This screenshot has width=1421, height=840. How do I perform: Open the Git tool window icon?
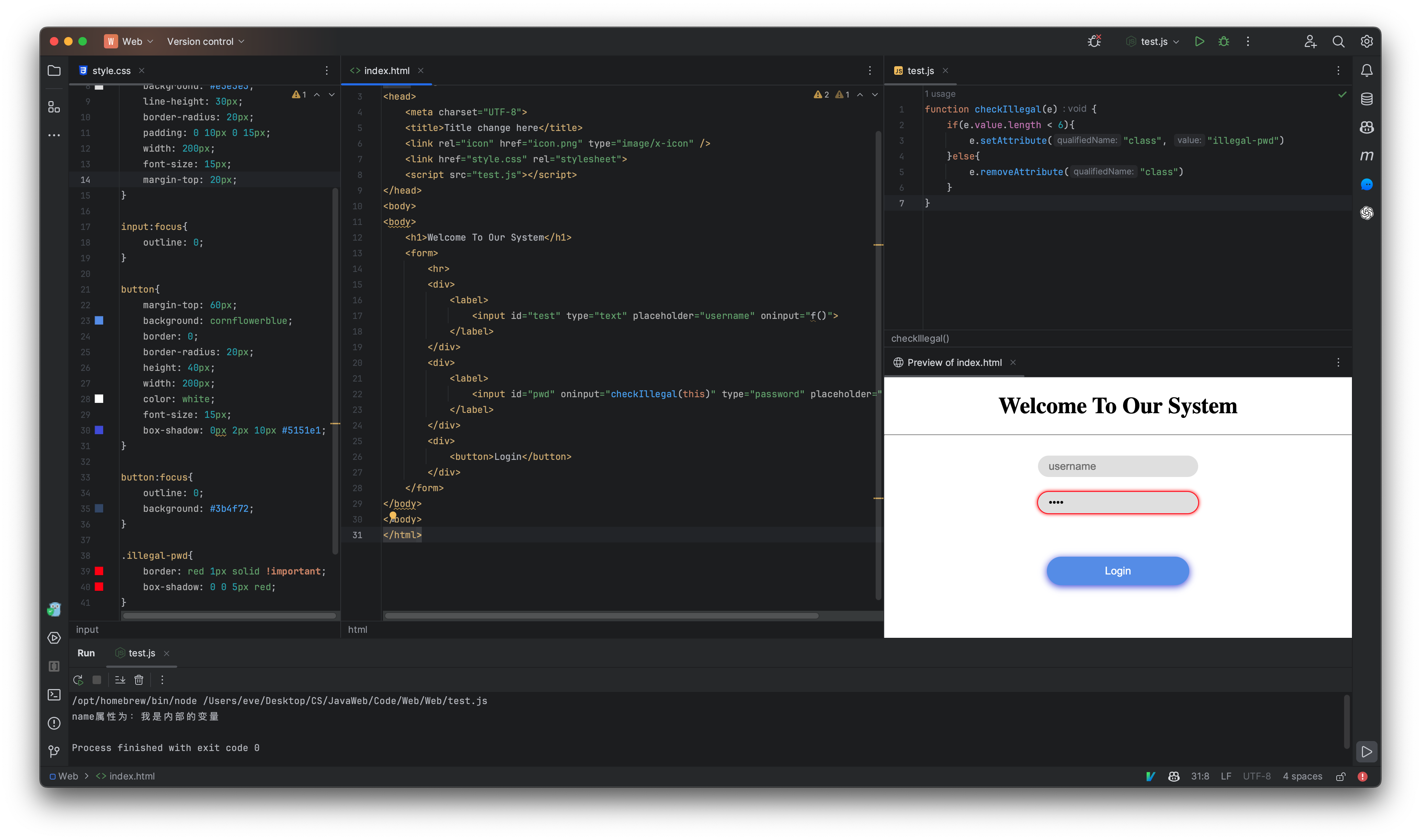pyautogui.click(x=54, y=751)
